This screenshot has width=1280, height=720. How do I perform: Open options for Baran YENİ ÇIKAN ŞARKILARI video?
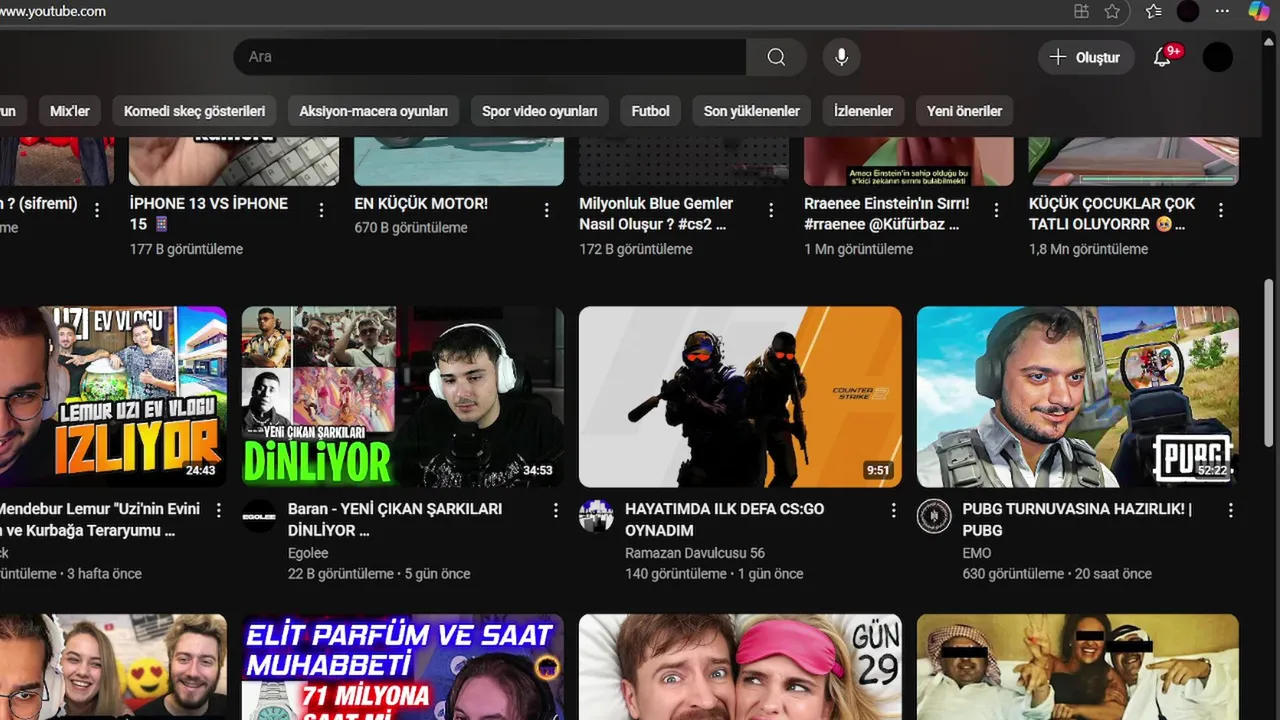click(x=556, y=510)
